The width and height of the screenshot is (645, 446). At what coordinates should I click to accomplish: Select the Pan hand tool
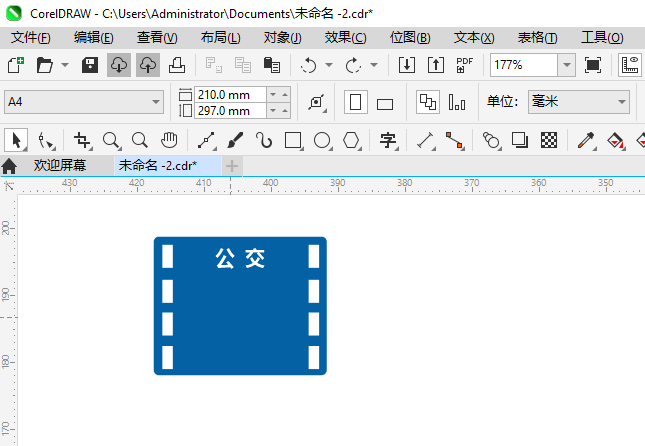169,141
